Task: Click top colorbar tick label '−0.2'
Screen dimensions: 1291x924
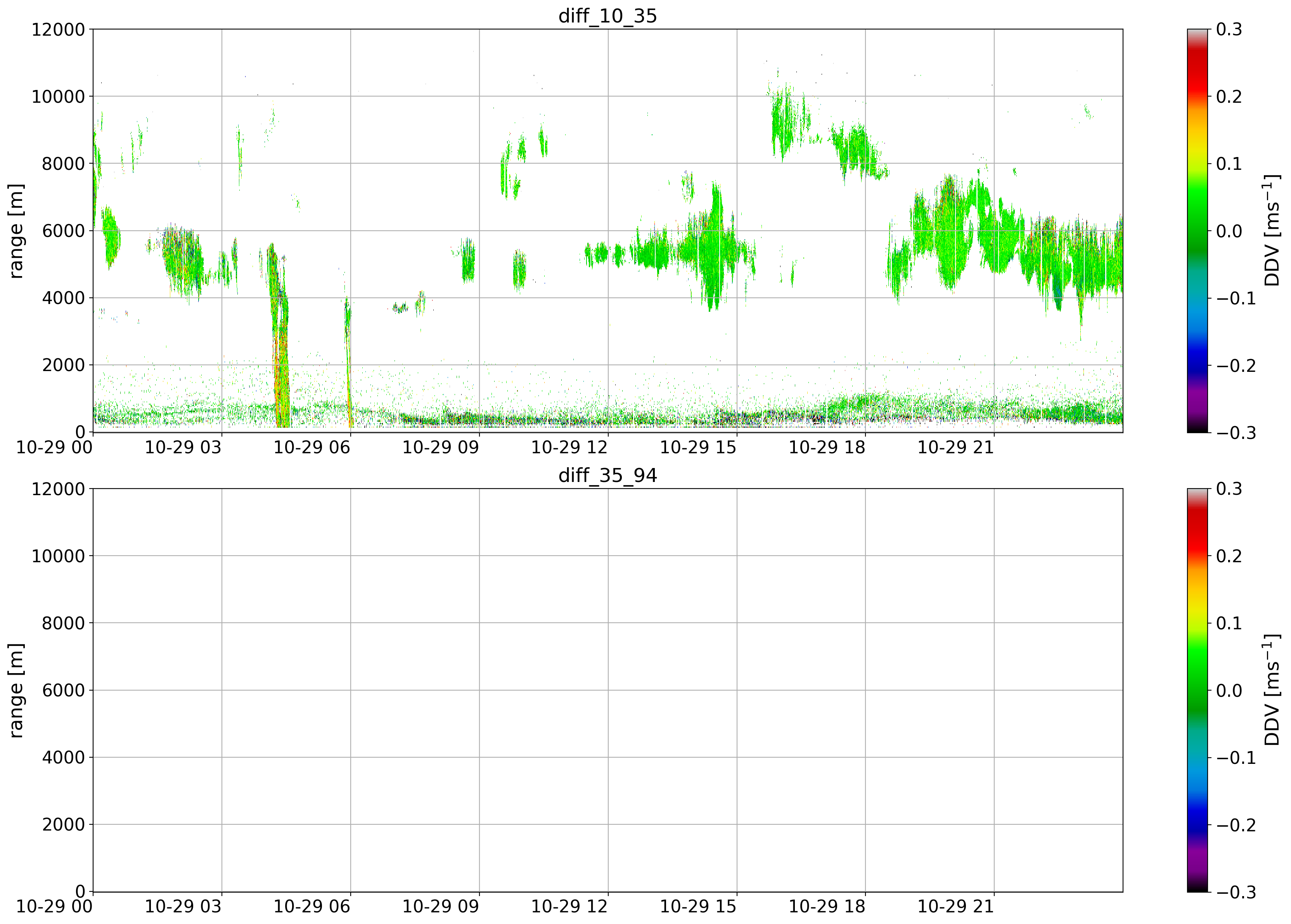Action: tap(1236, 365)
